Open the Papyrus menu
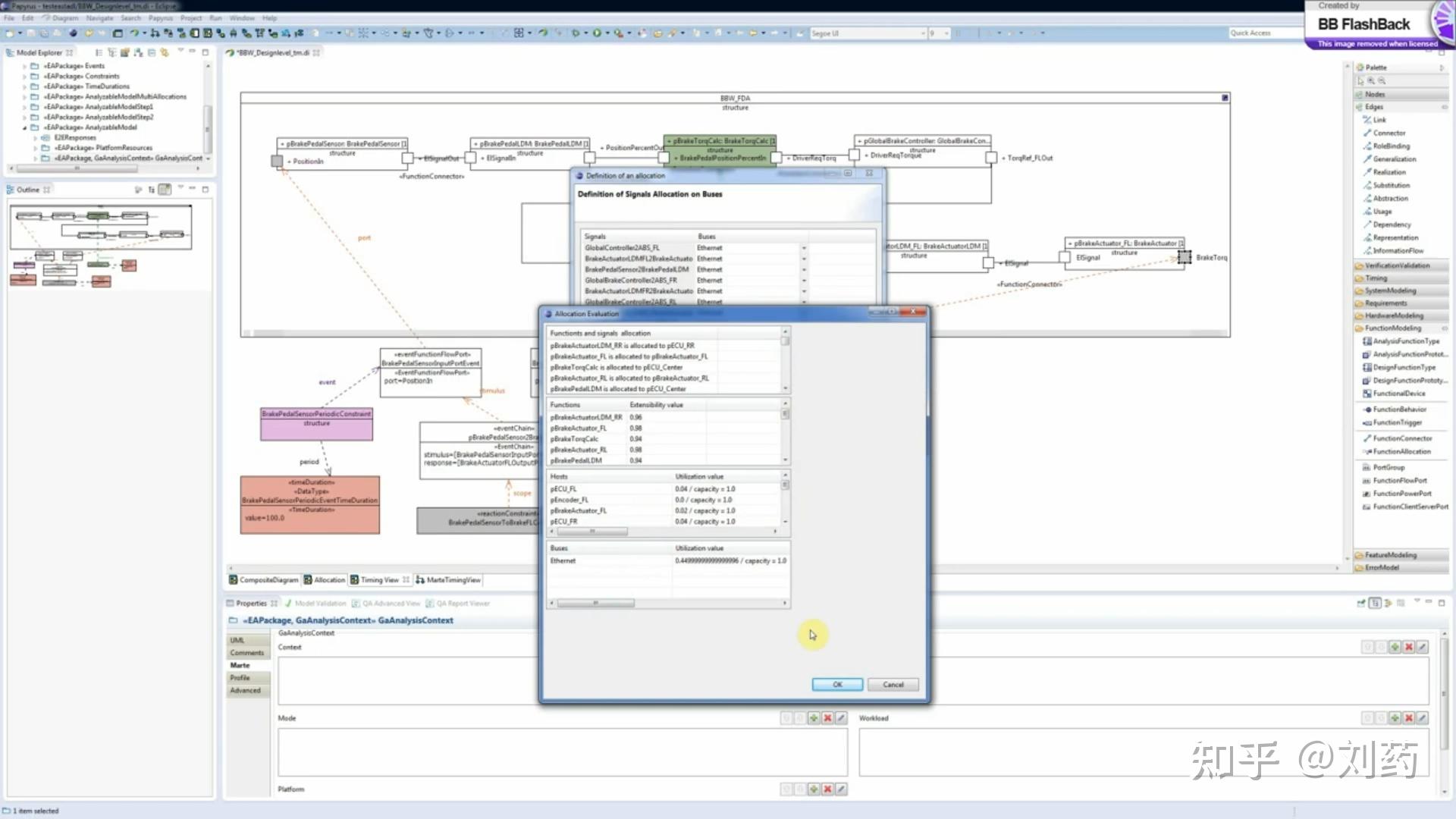1456x819 pixels. click(x=160, y=18)
